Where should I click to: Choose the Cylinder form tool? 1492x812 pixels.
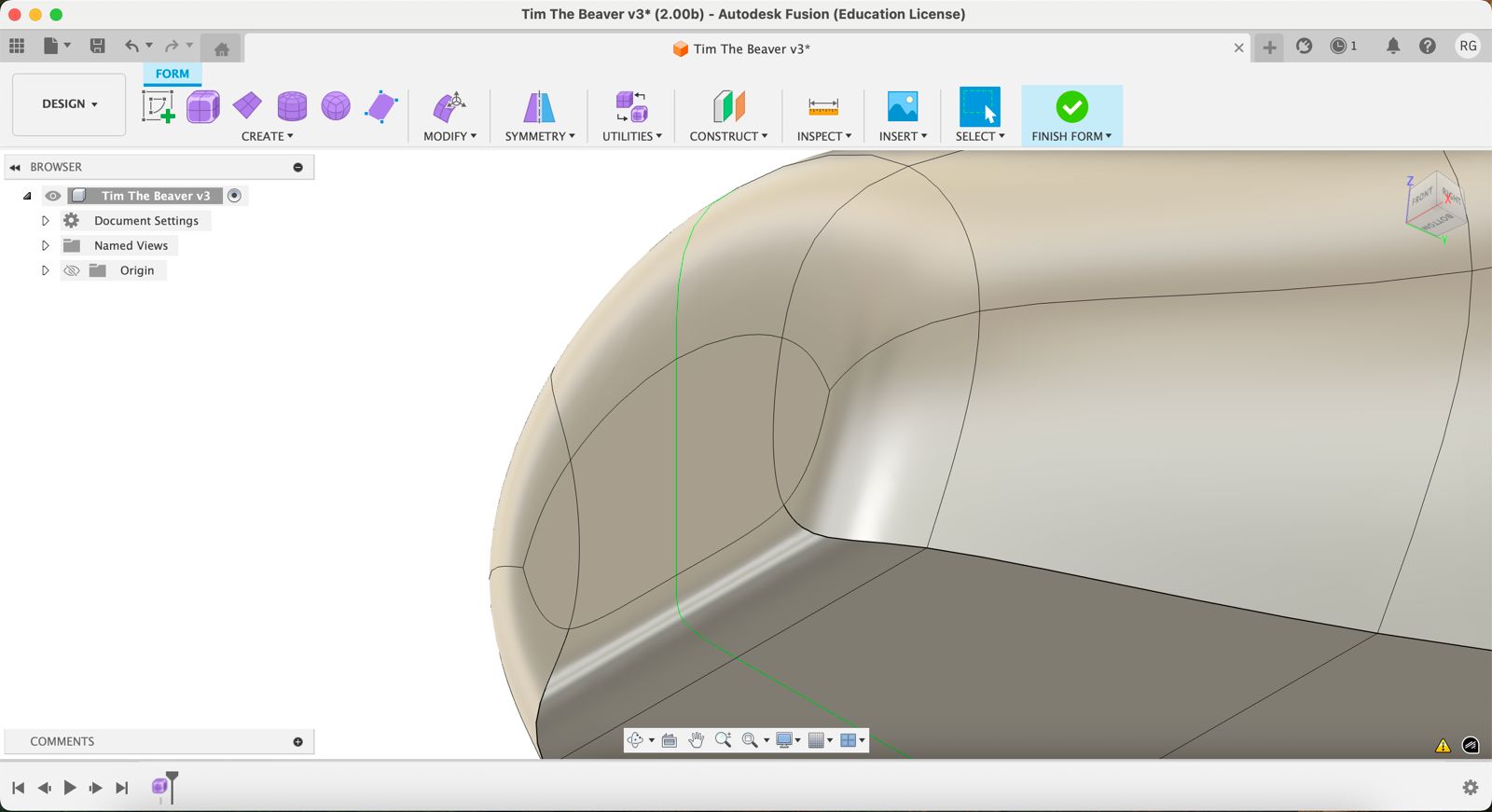tap(292, 106)
